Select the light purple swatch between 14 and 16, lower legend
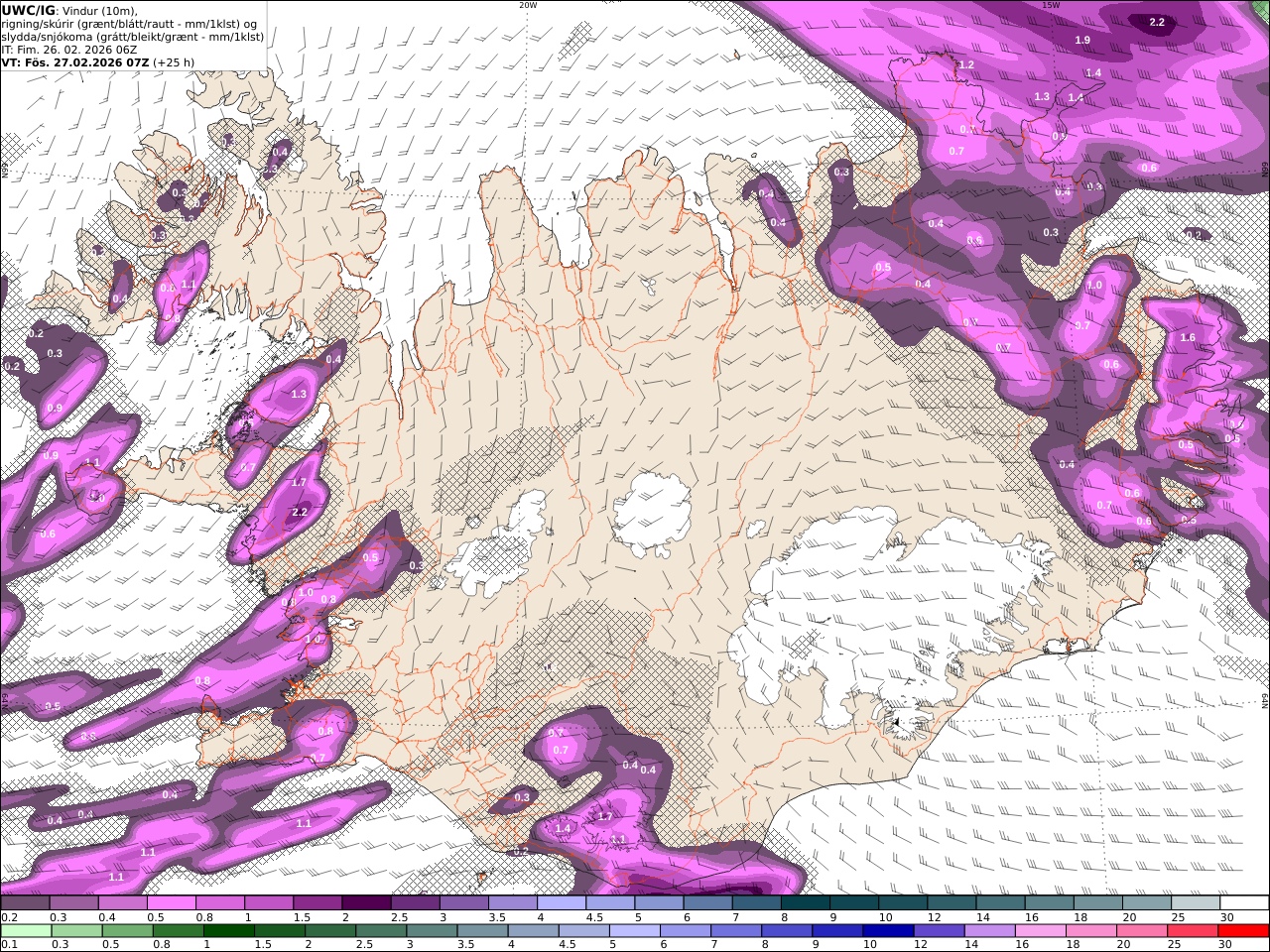The height and width of the screenshot is (952, 1270). (989, 931)
